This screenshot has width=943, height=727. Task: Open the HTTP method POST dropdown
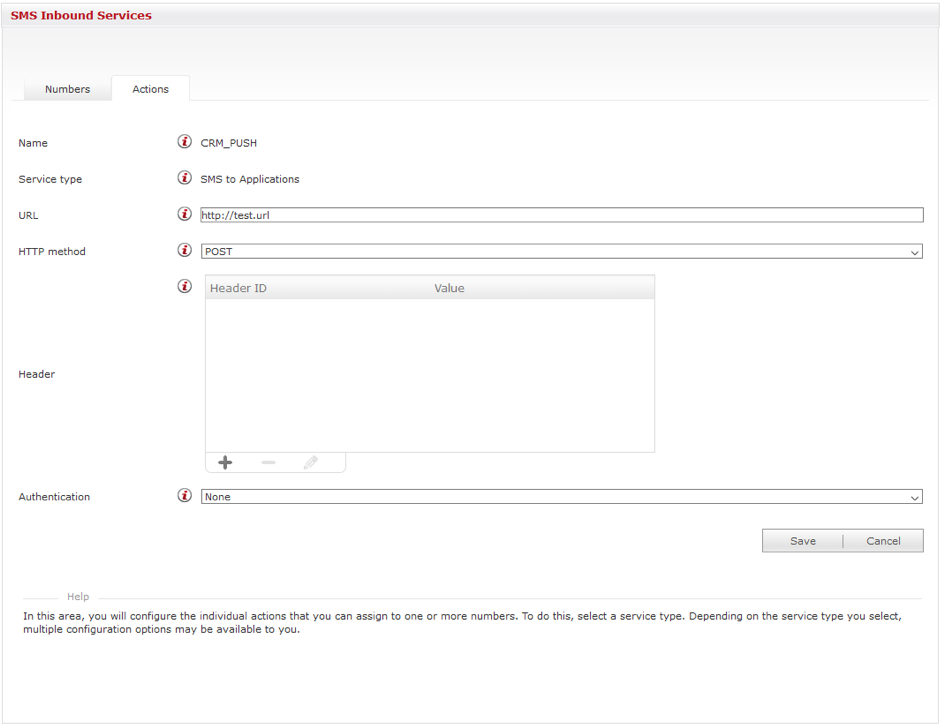click(561, 252)
